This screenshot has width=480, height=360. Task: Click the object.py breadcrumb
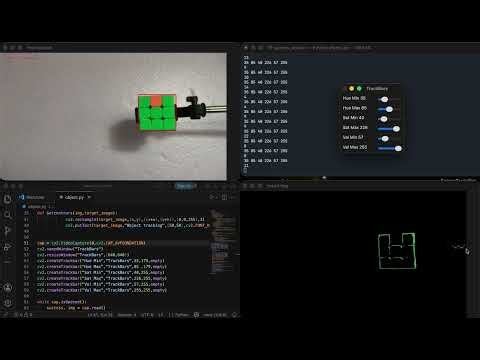(36, 207)
